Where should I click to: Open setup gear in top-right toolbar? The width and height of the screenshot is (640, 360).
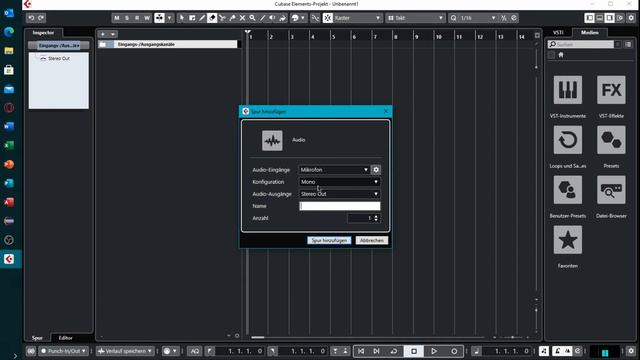pyautogui.click(x=631, y=18)
